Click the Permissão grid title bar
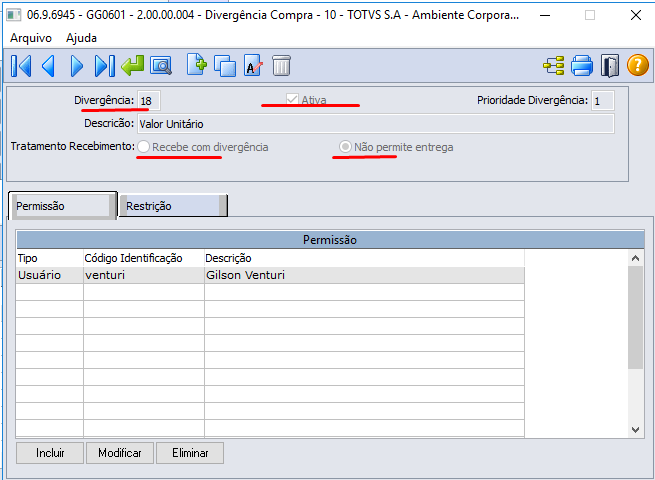 330,240
